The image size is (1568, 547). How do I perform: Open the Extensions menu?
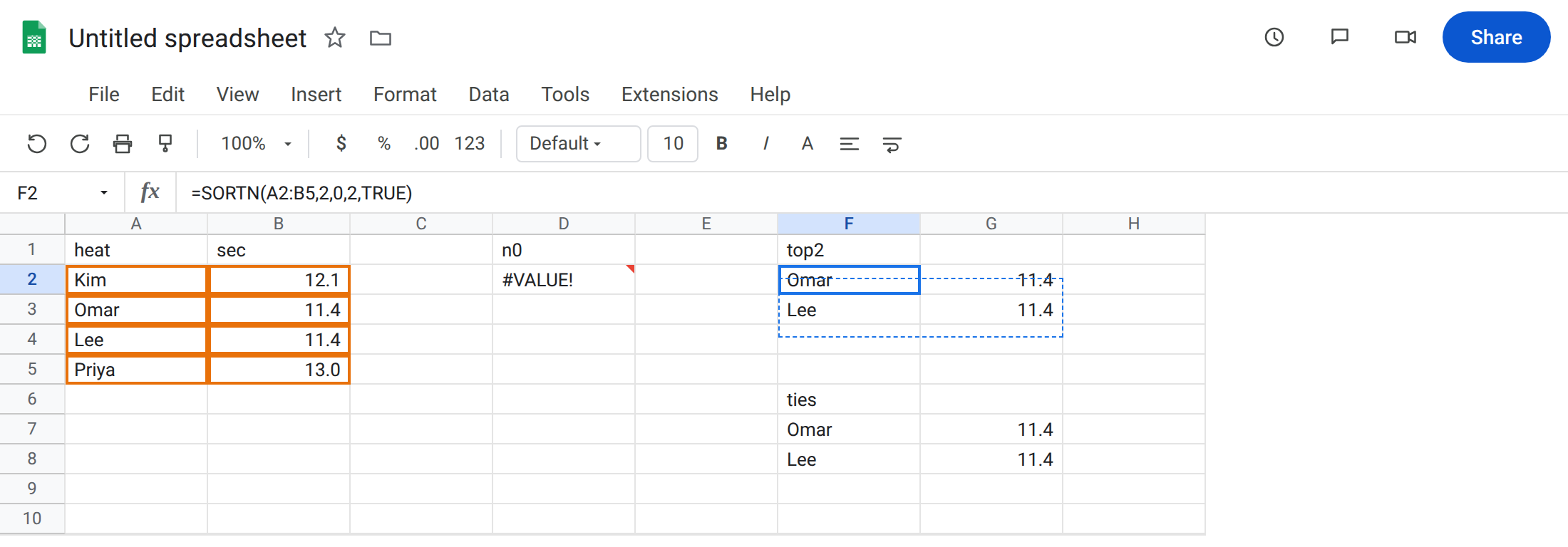(x=670, y=94)
